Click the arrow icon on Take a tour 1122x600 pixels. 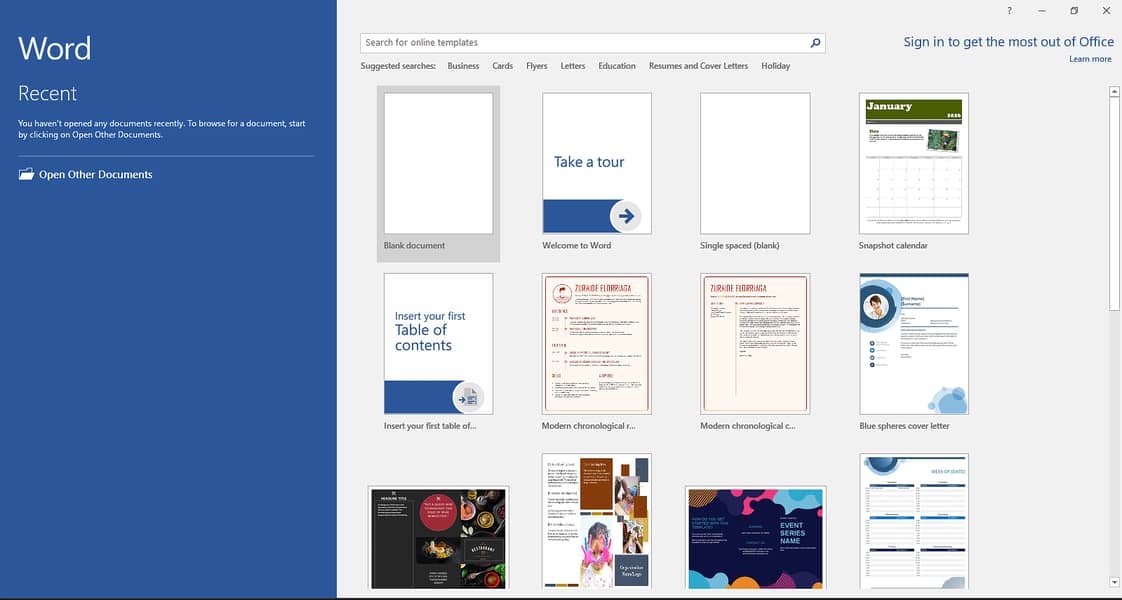pyautogui.click(x=626, y=216)
